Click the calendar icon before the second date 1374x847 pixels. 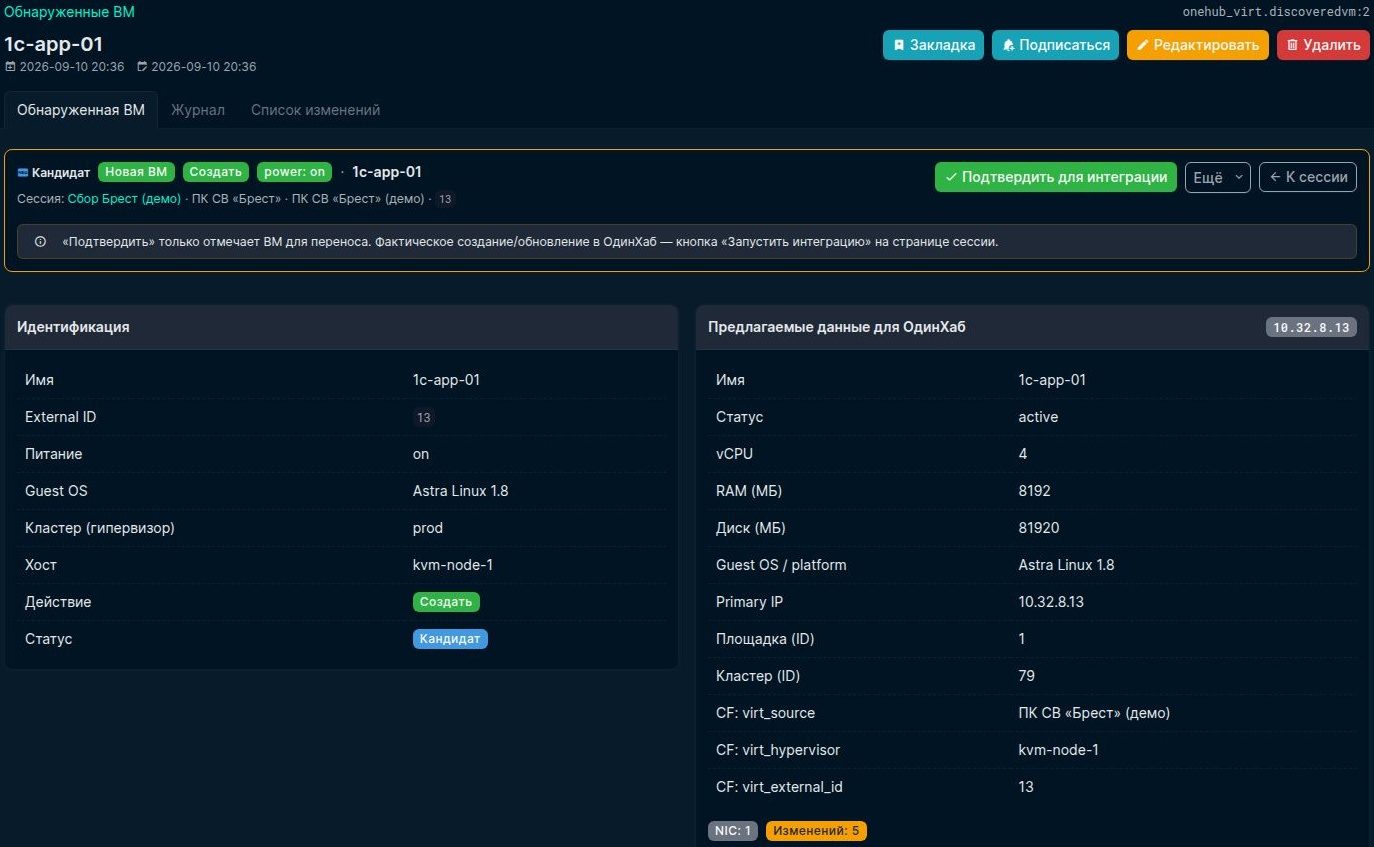pyautogui.click(x=142, y=67)
